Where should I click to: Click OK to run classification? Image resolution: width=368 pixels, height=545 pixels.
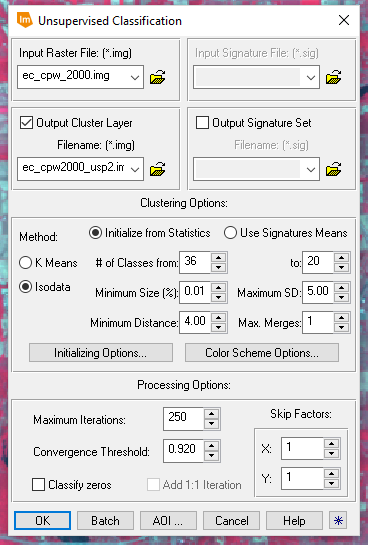tap(42, 520)
